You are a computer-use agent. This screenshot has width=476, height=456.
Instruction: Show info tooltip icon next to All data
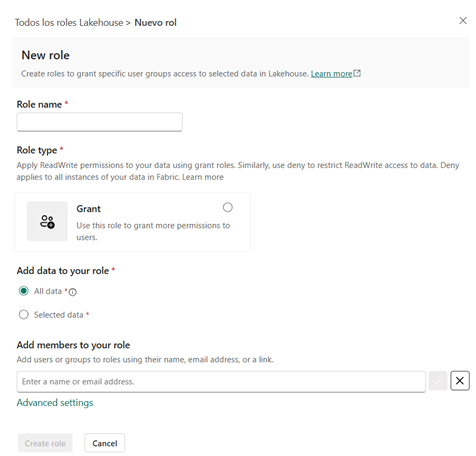pos(72,292)
